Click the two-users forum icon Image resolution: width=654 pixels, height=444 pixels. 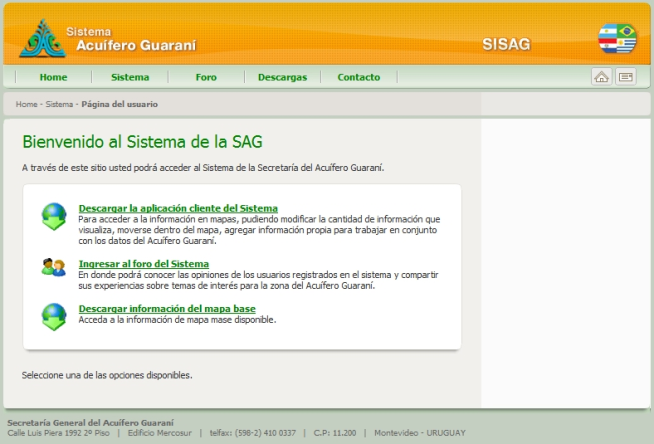53,267
